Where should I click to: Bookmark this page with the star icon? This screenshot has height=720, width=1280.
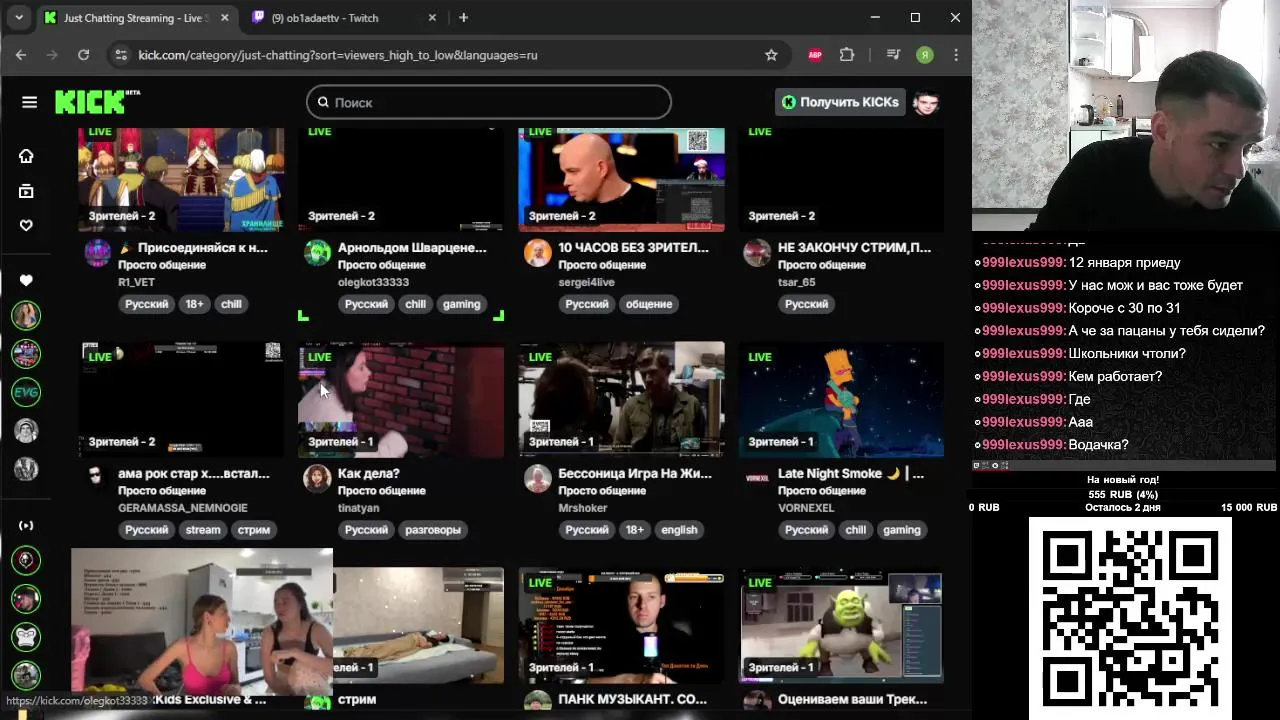tap(771, 55)
